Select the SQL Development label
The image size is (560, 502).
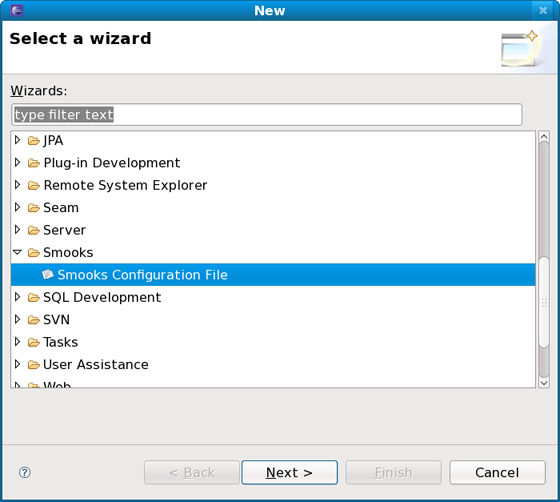(x=102, y=297)
